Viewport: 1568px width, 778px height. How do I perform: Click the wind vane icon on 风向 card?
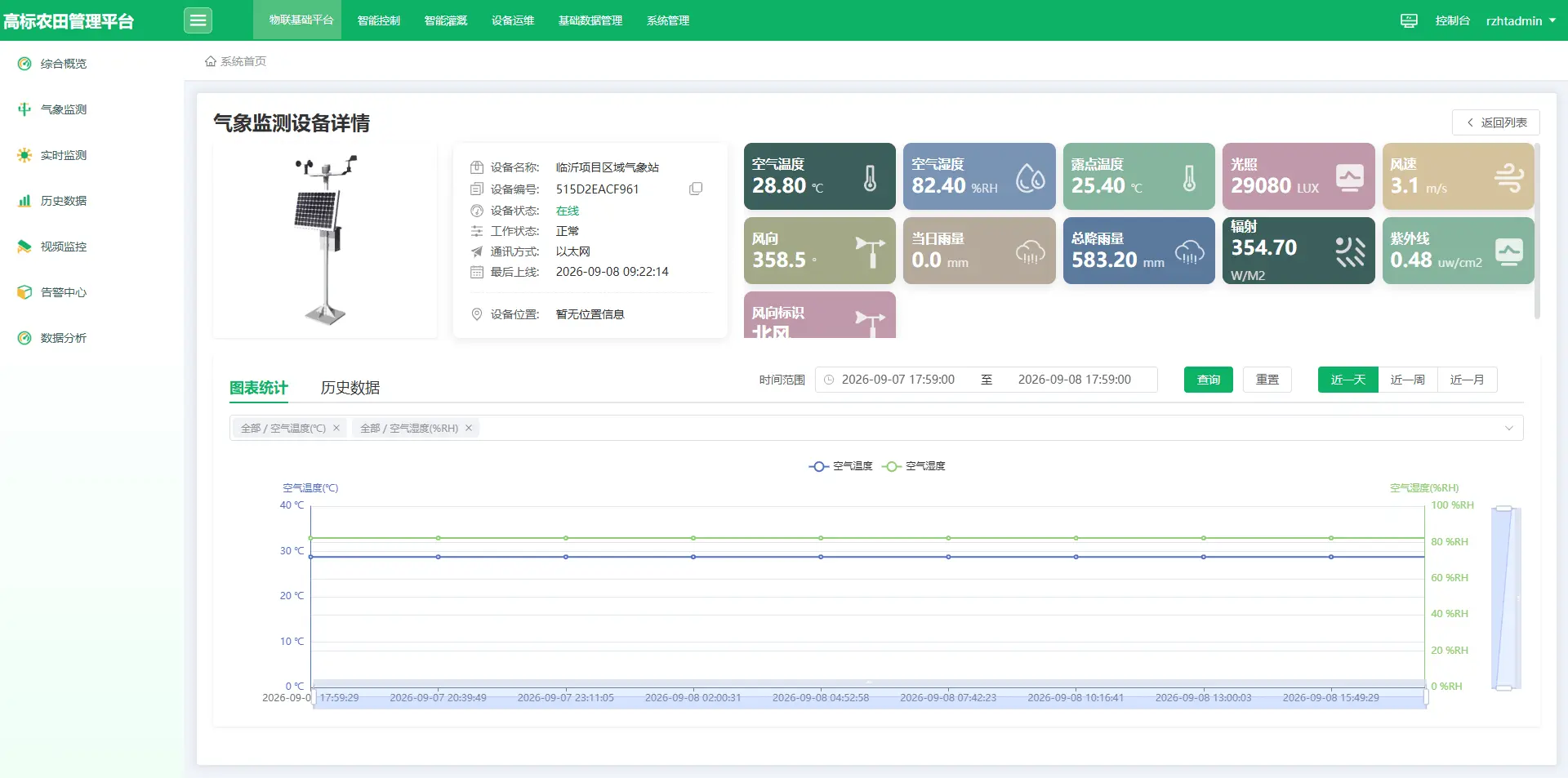point(871,252)
